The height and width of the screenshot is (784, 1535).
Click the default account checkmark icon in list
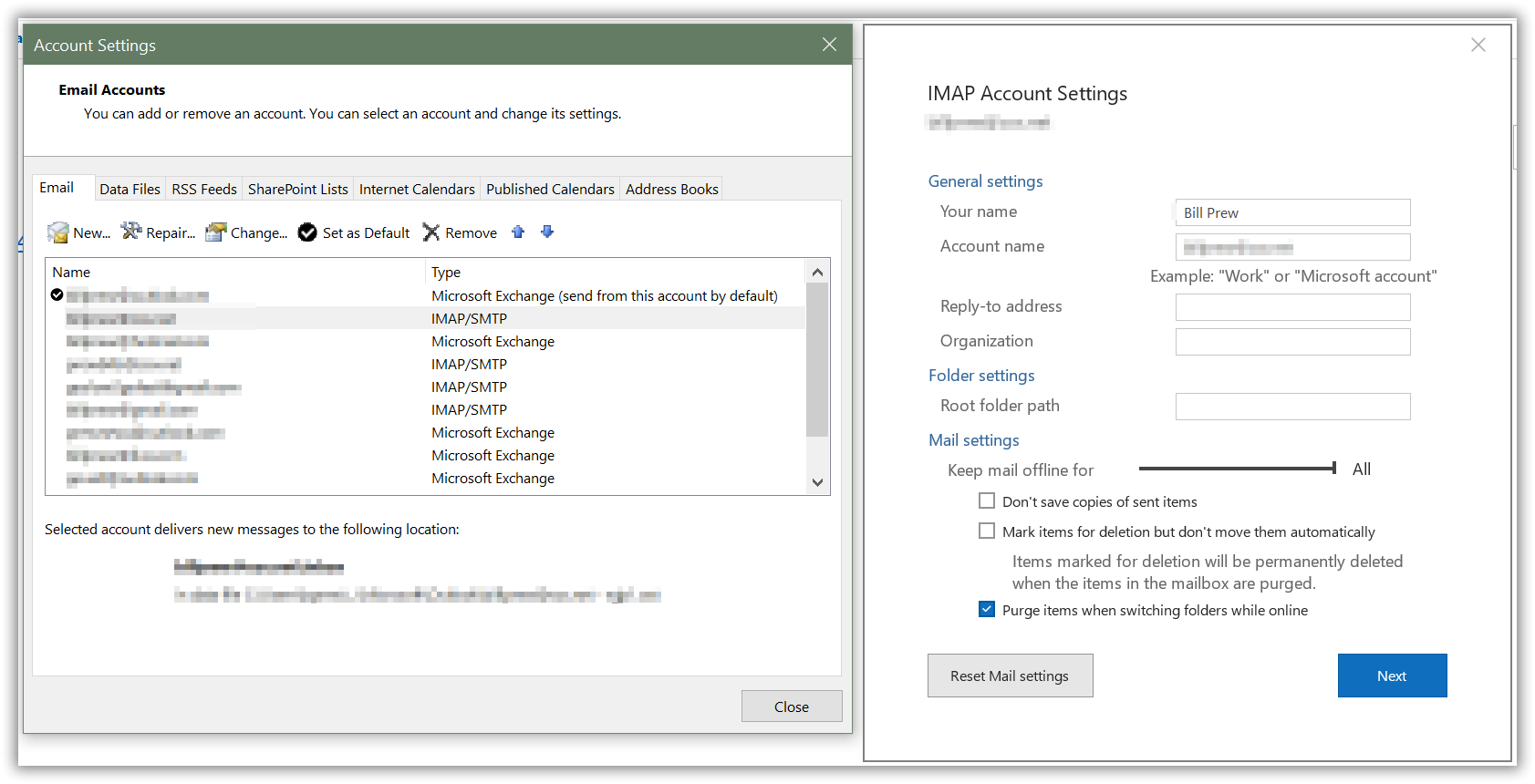[x=57, y=294]
